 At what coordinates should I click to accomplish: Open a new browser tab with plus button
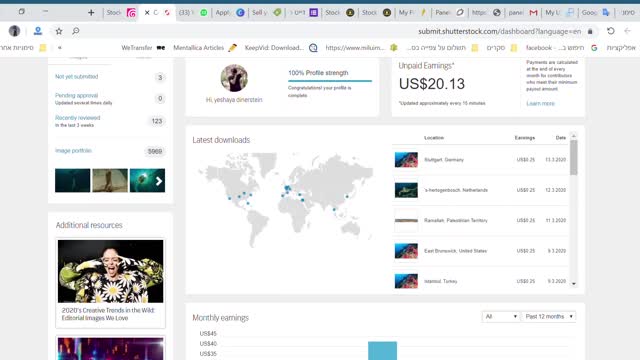click(91, 13)
